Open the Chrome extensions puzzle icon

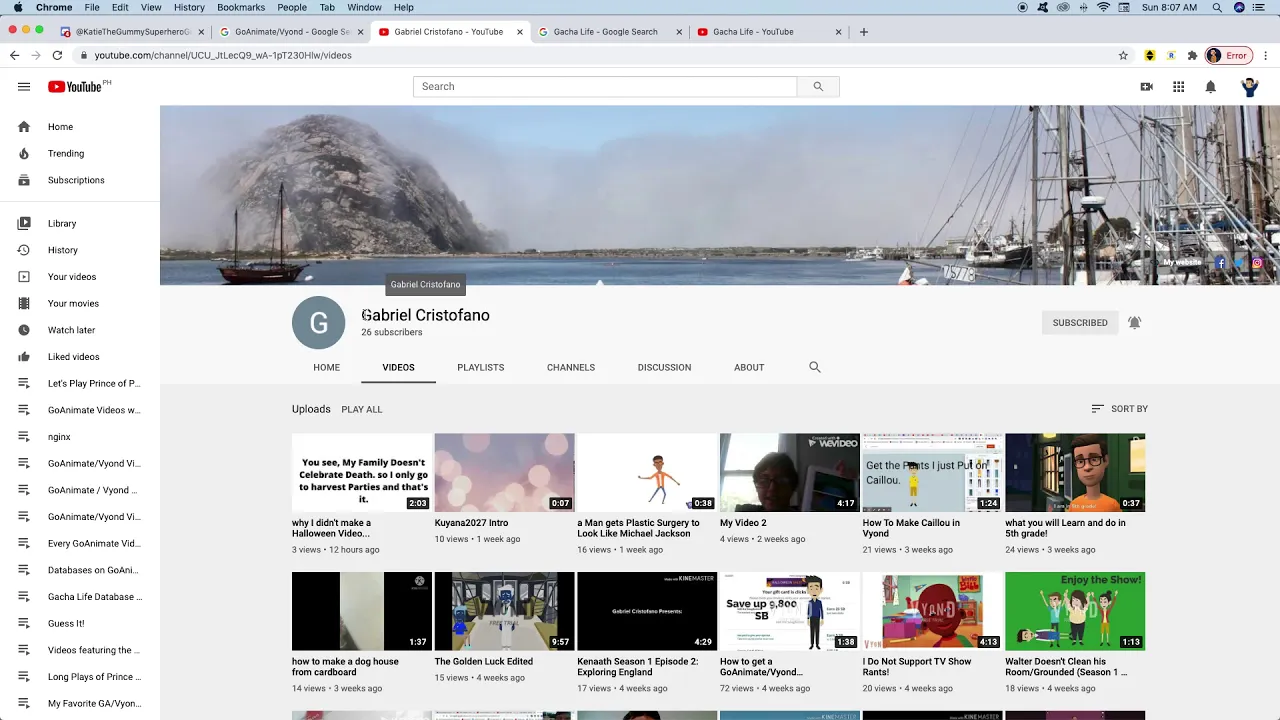[x=1192, y=56]
